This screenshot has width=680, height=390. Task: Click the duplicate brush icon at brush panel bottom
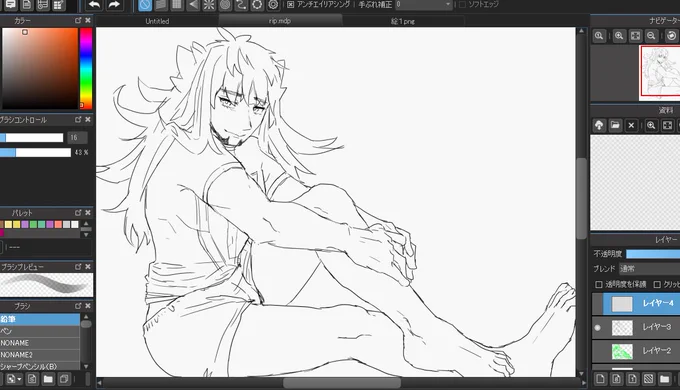point(64,379)
